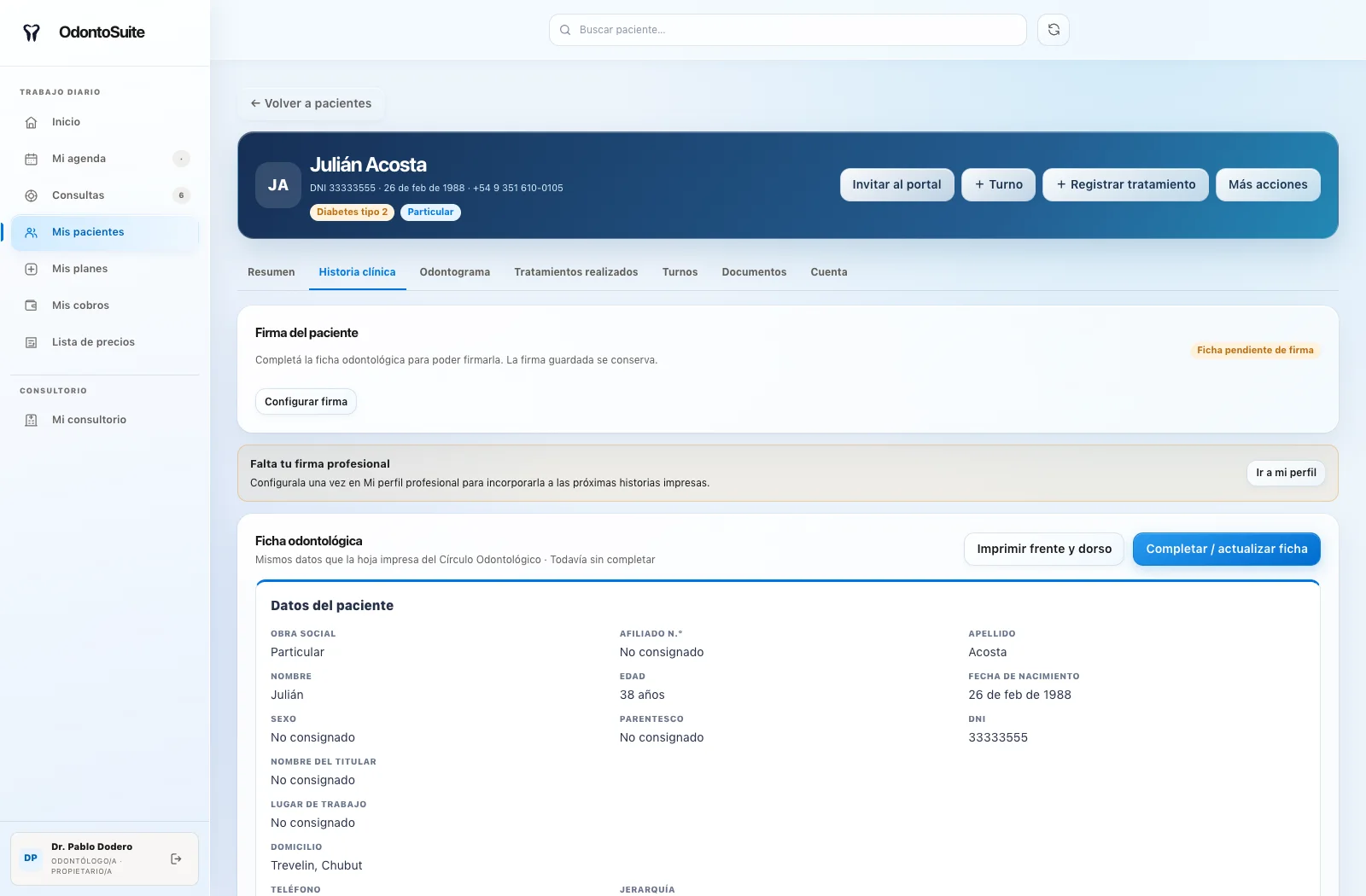
Task: Click Fecha de nacimiento 26 de feb de 1988 in ficha
Action: [1019, 695]
